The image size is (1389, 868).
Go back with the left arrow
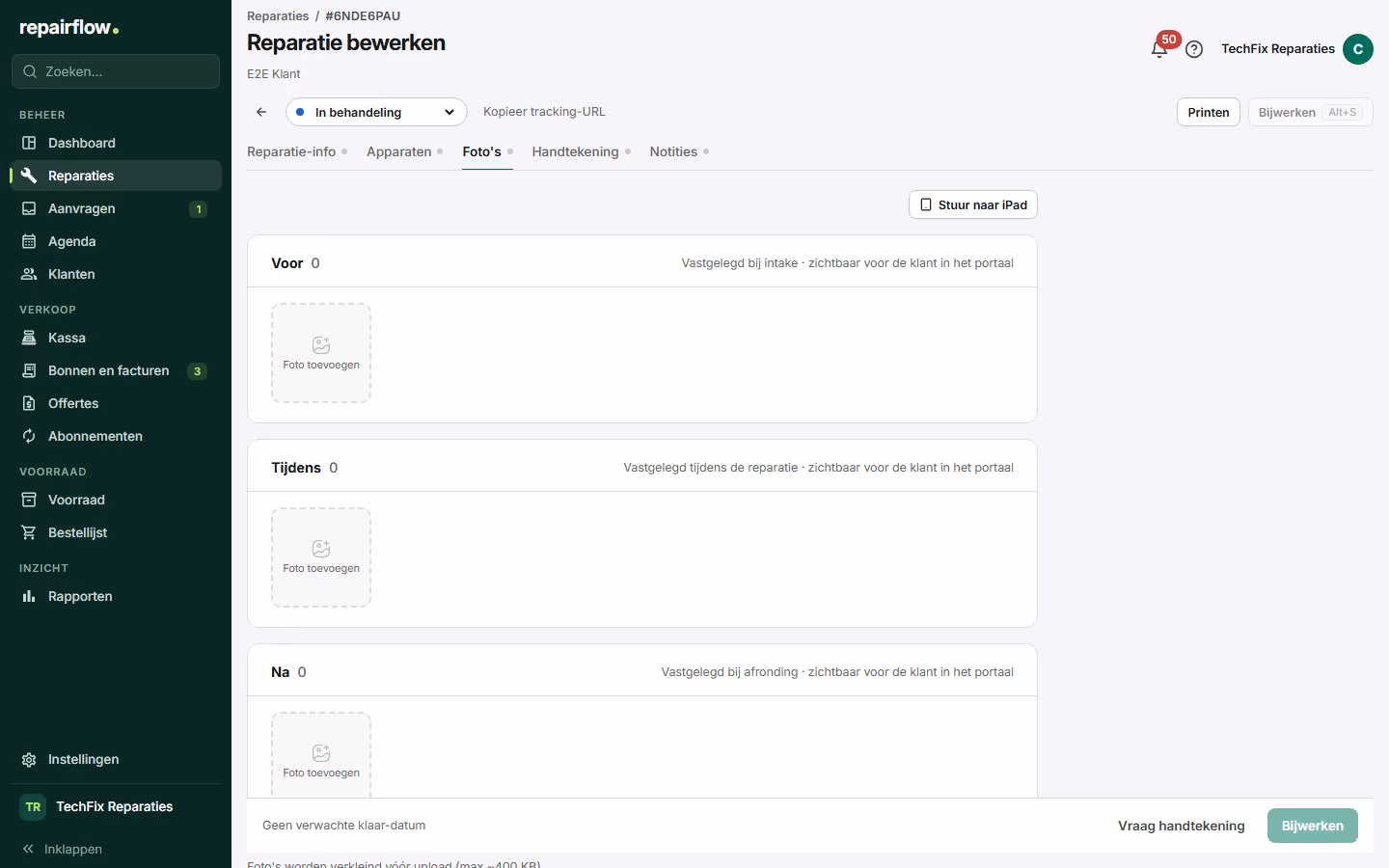pos(261,112)
